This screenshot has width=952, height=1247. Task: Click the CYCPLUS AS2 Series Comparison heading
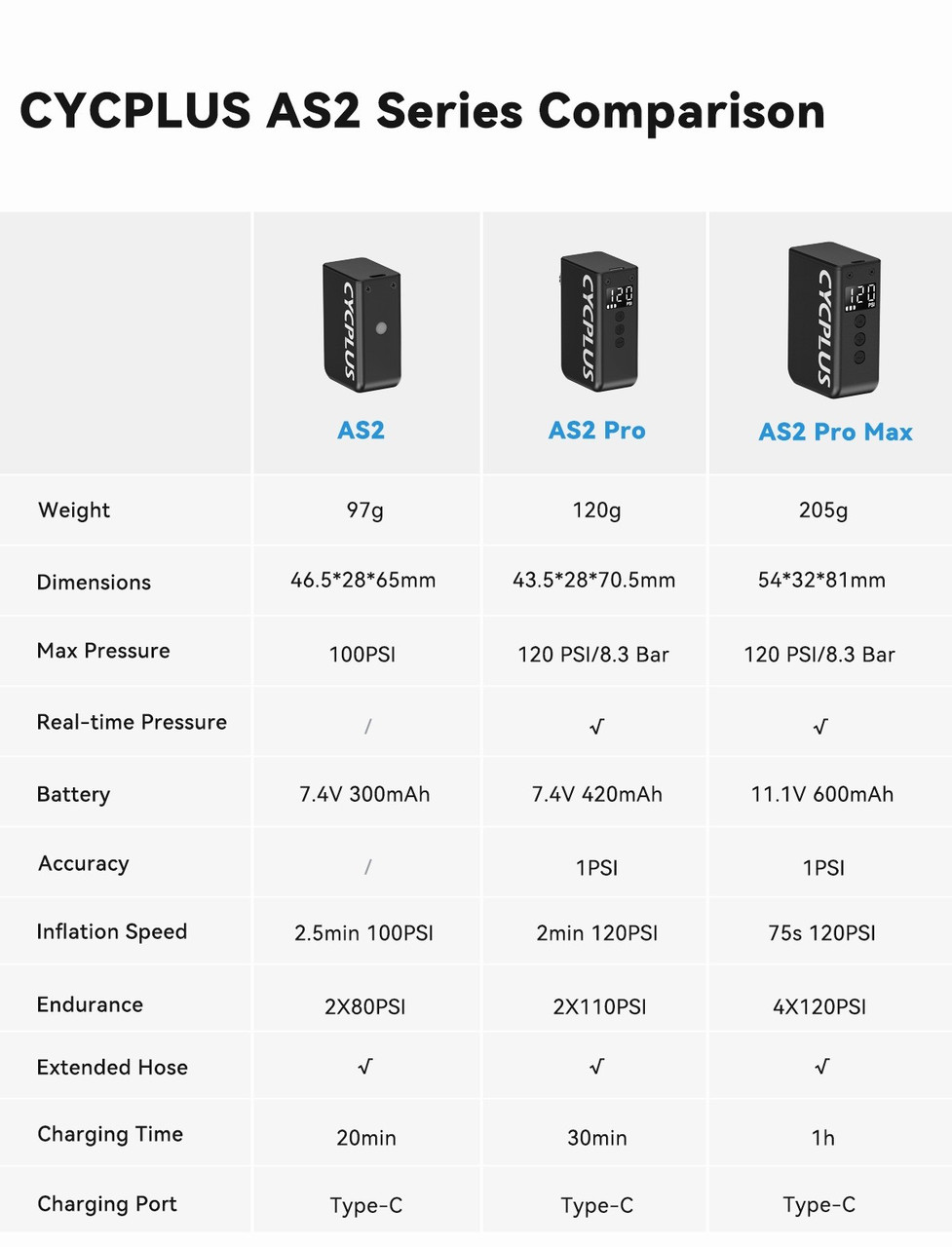tap(423, 111)
